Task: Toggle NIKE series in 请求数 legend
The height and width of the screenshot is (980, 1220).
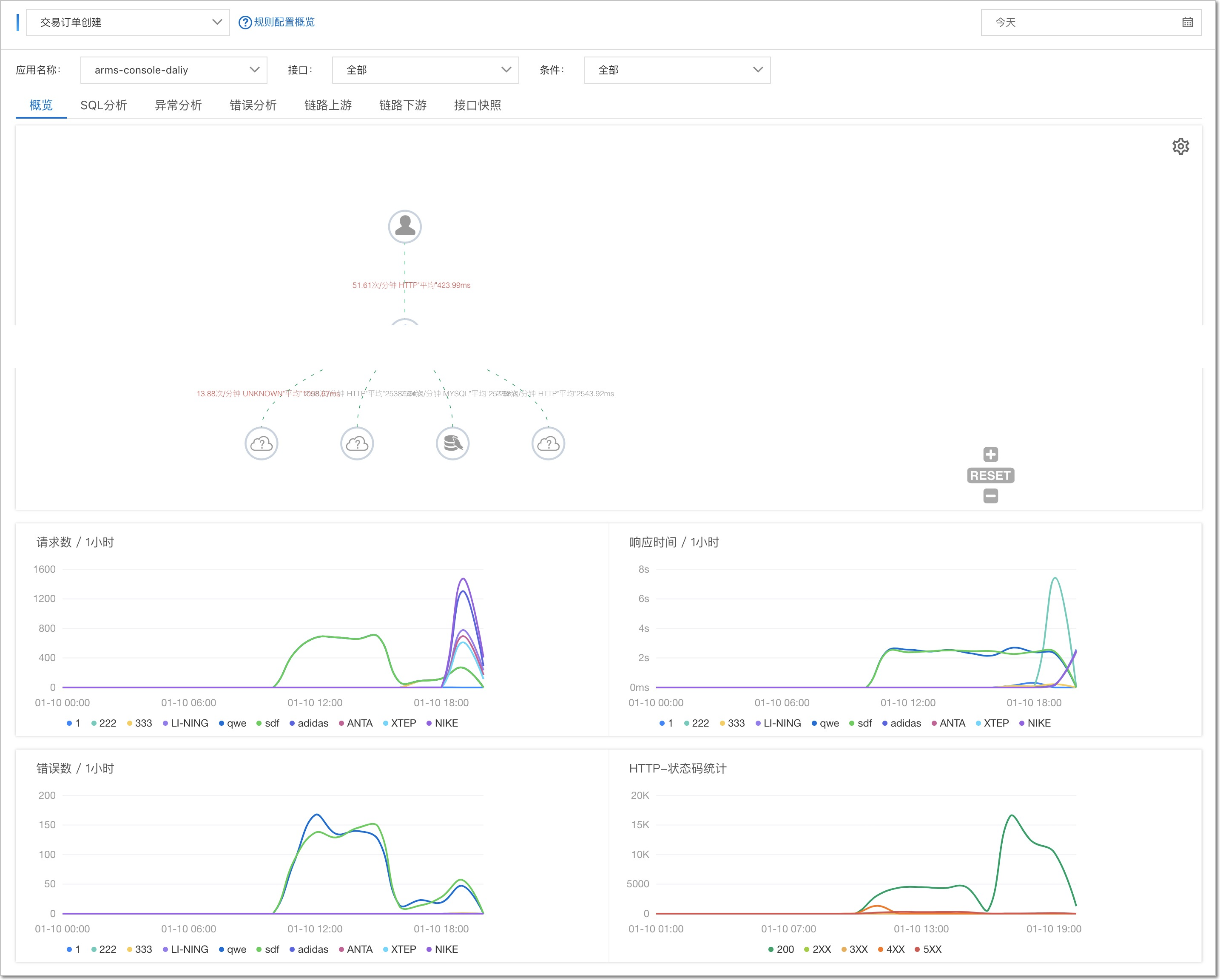Action: click(442, 723)
